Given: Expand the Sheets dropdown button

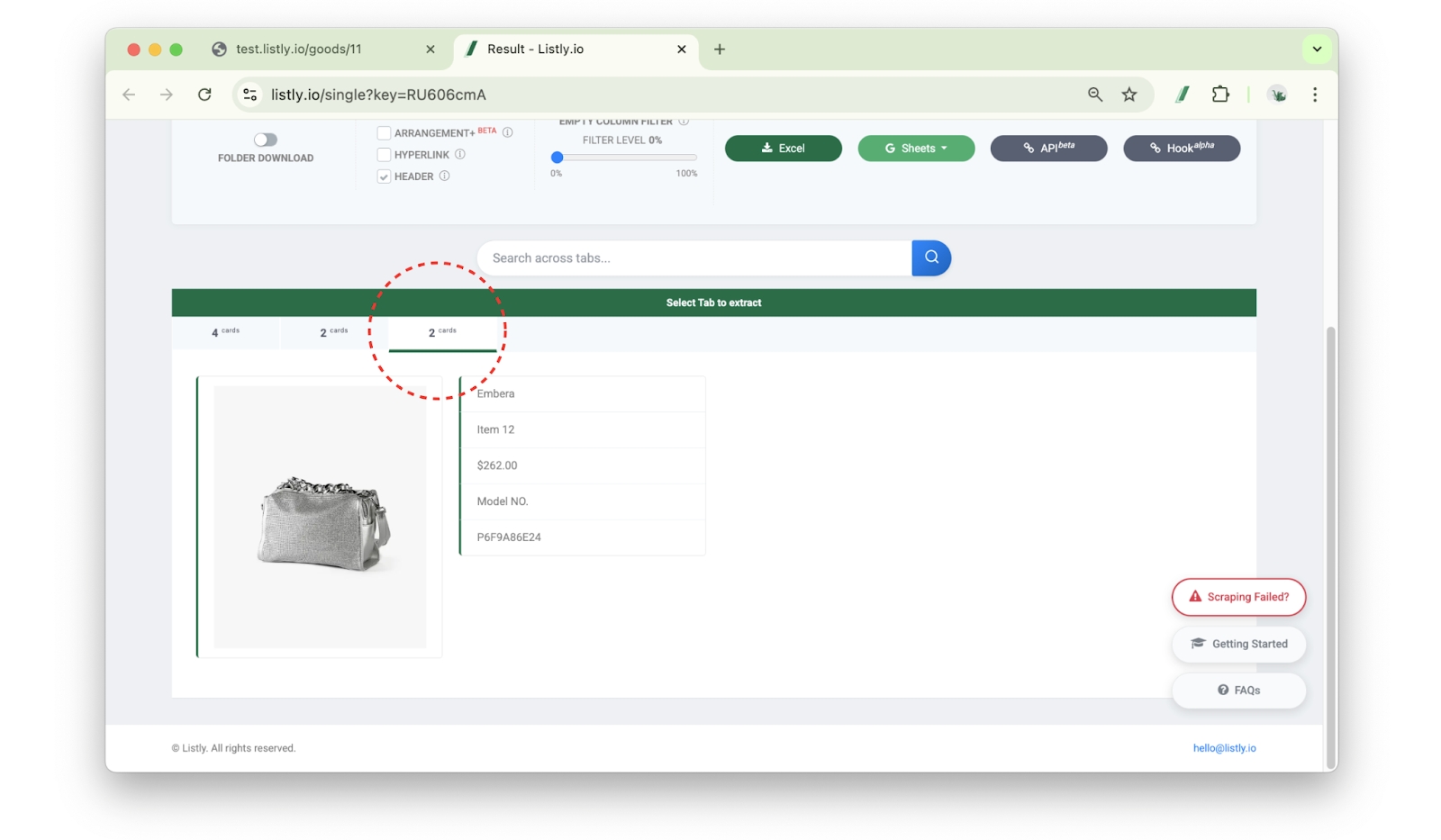Looking at the screenshot, I should click(916, 149).
